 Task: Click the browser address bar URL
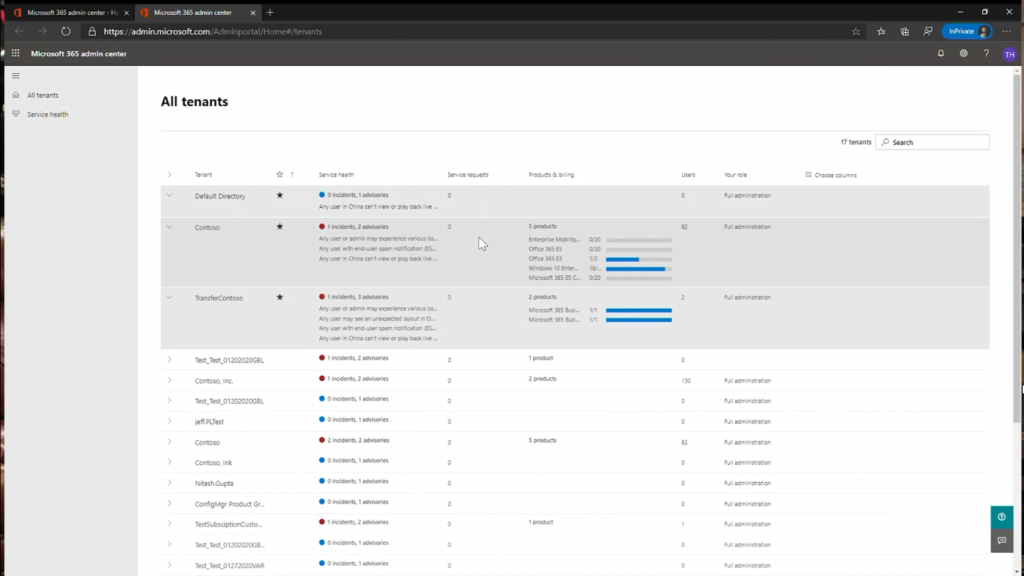click(213, 31)
